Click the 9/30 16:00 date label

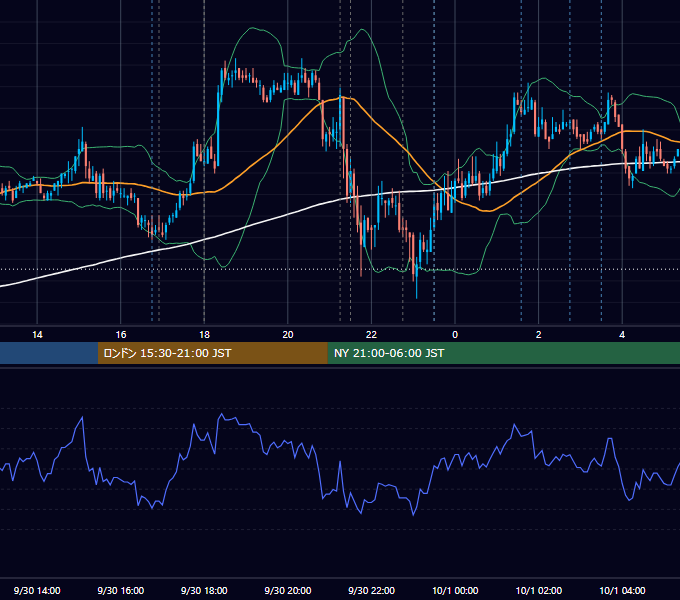(x=121, y=590)
